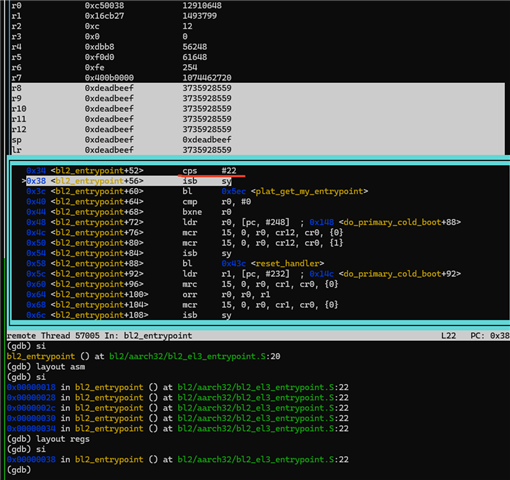The height and width of the screenshot is (480, 510).
Task: Click 'remote Thread 57005' in status line
Action: point(53,336)
